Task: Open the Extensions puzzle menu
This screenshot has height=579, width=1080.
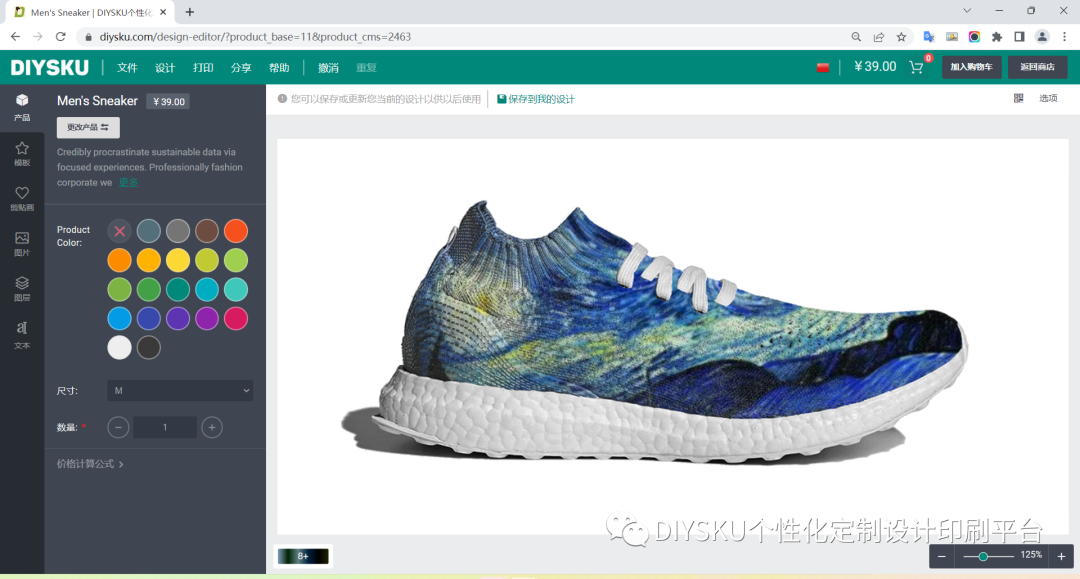Action: coord(997,37)
